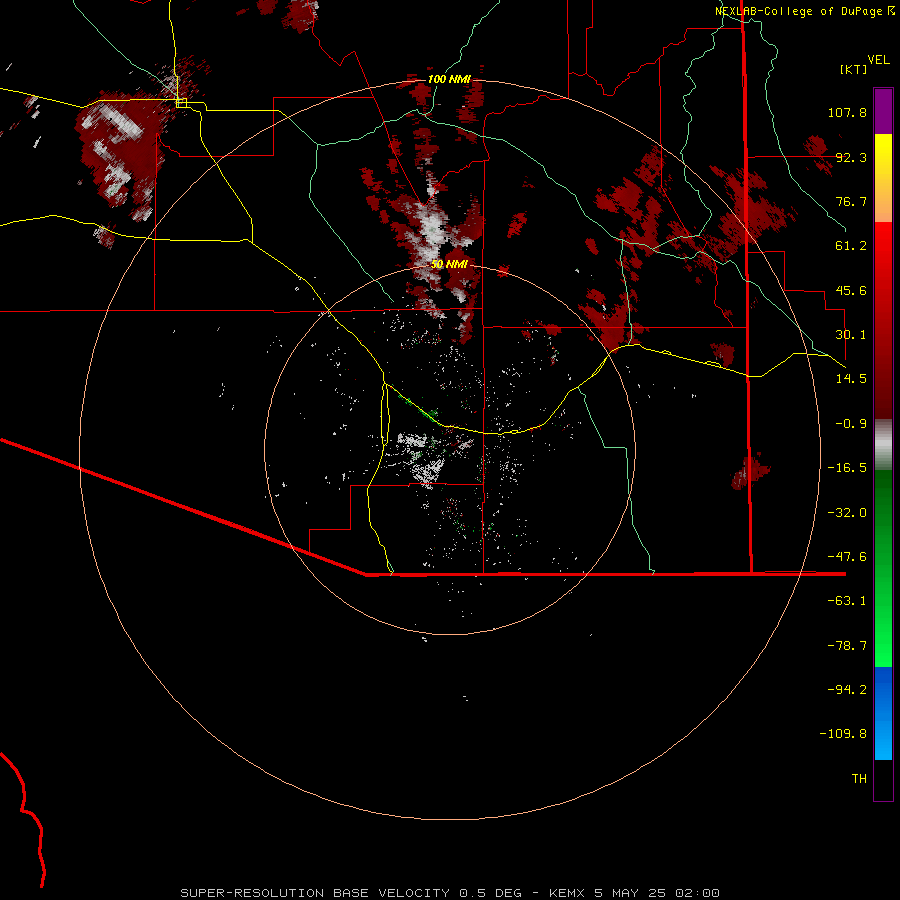Viewport: 900px width, 900px height.
Task: Click the 30.1 legend value
Action: (851, 335)
